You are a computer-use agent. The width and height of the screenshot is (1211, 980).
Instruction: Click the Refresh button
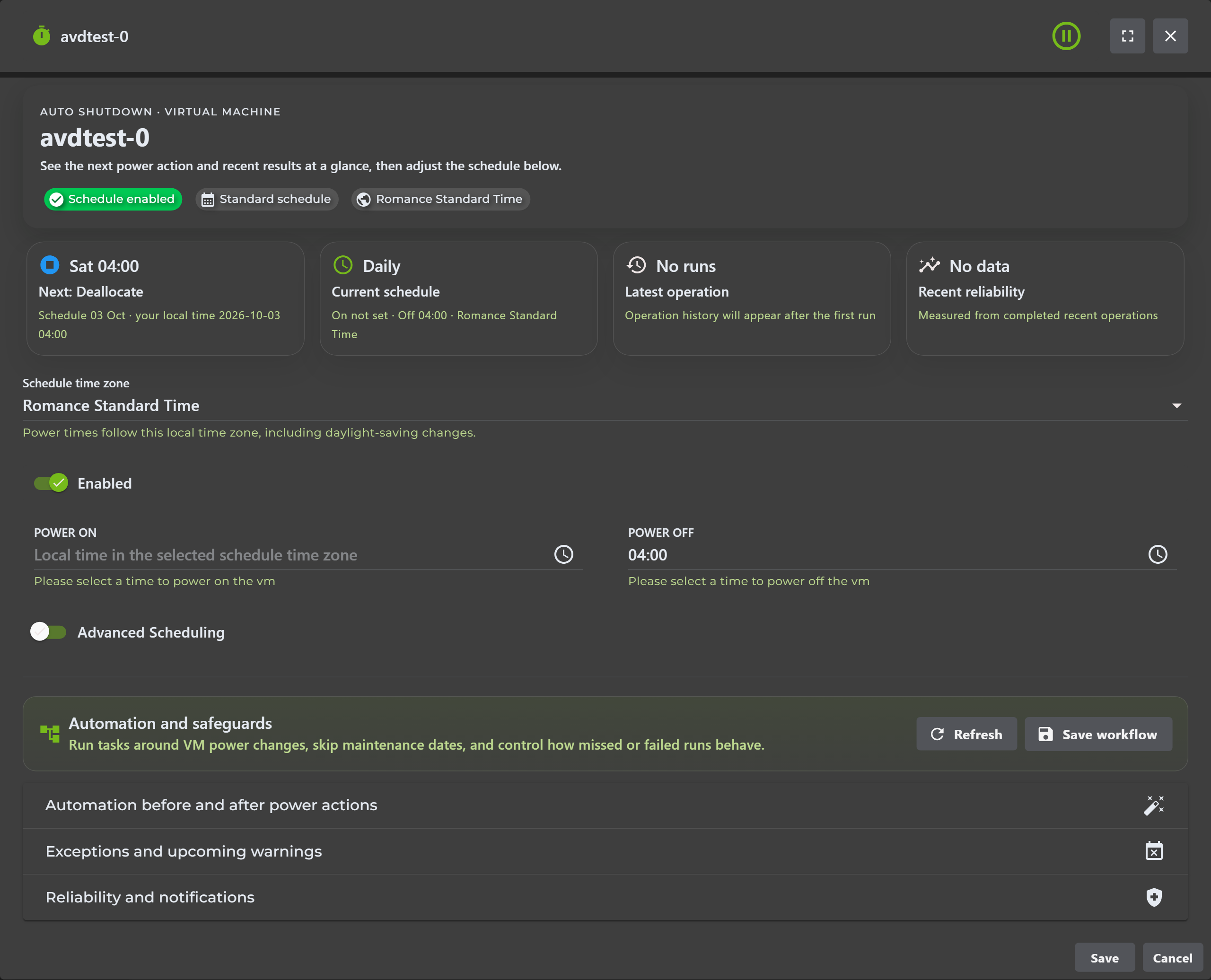(966, 734)
